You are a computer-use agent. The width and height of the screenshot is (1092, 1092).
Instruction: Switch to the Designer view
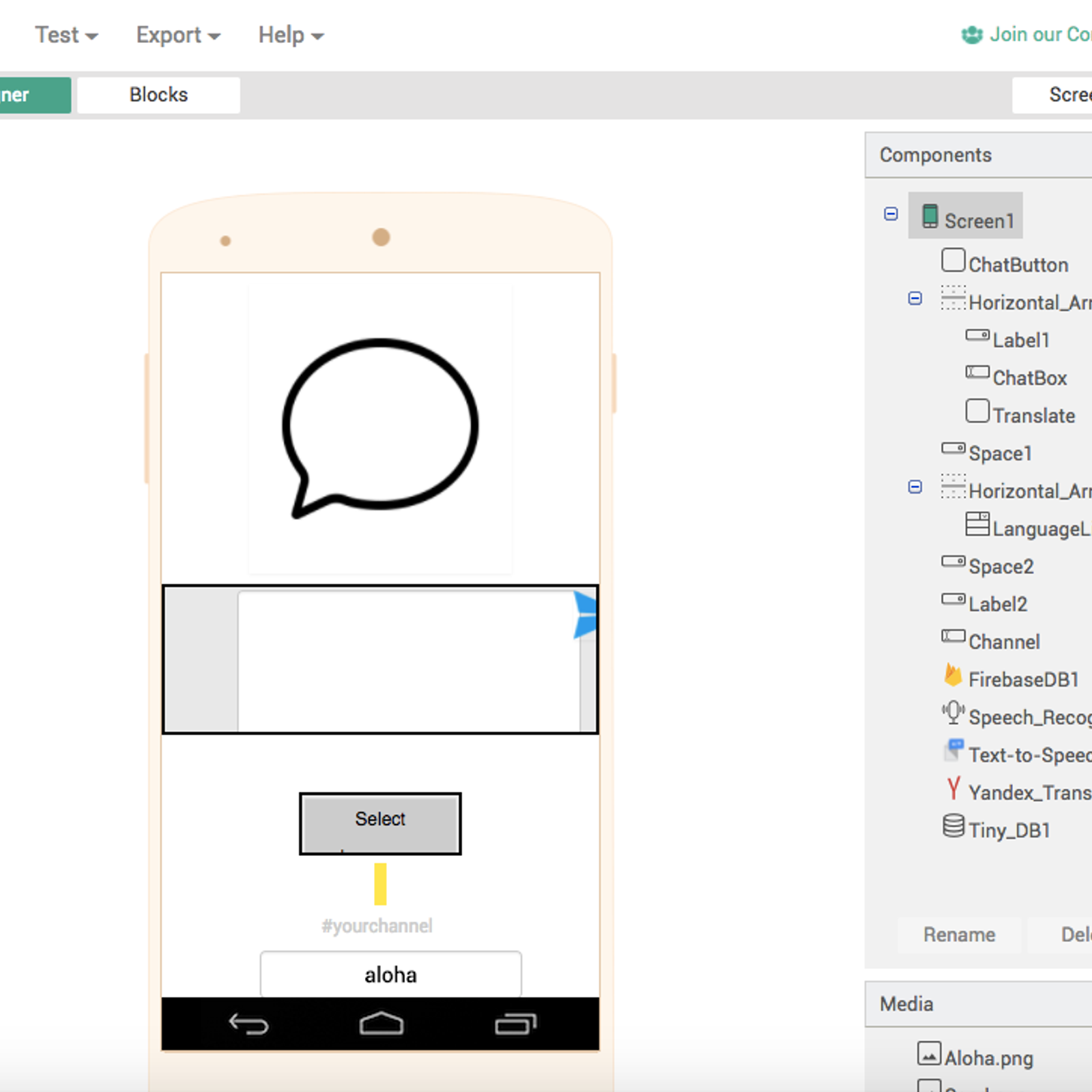[x=34, y=95]
